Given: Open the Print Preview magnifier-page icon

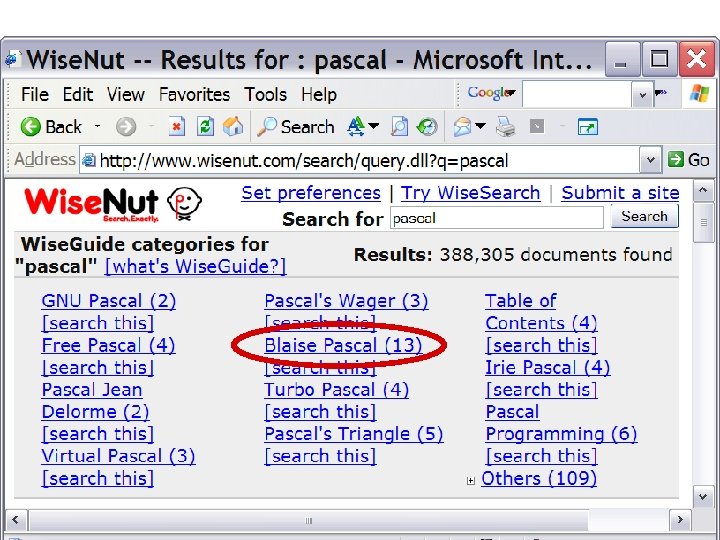Looking at the screenshot, I should tap(399, 127).
